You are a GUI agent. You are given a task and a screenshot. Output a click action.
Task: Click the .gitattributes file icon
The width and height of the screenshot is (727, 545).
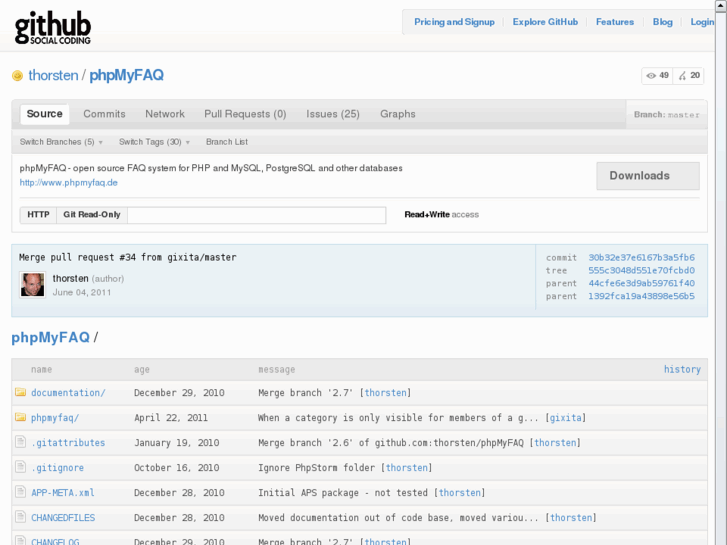coord(20,442)
